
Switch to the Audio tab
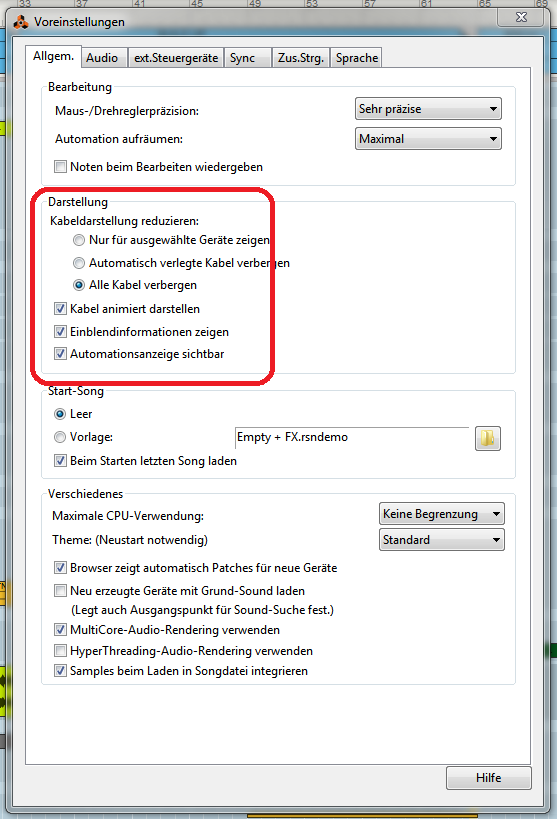point(102,57)
